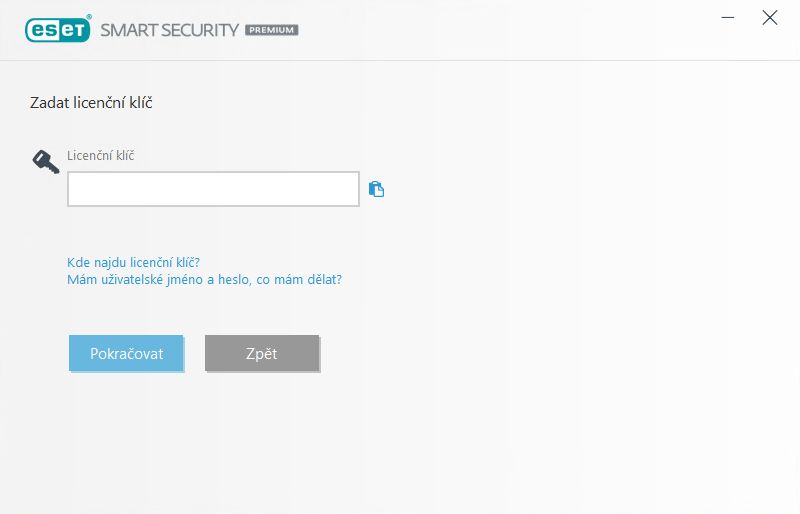
Task: Click the X icon in the title bar
Action: click(769, 18)
